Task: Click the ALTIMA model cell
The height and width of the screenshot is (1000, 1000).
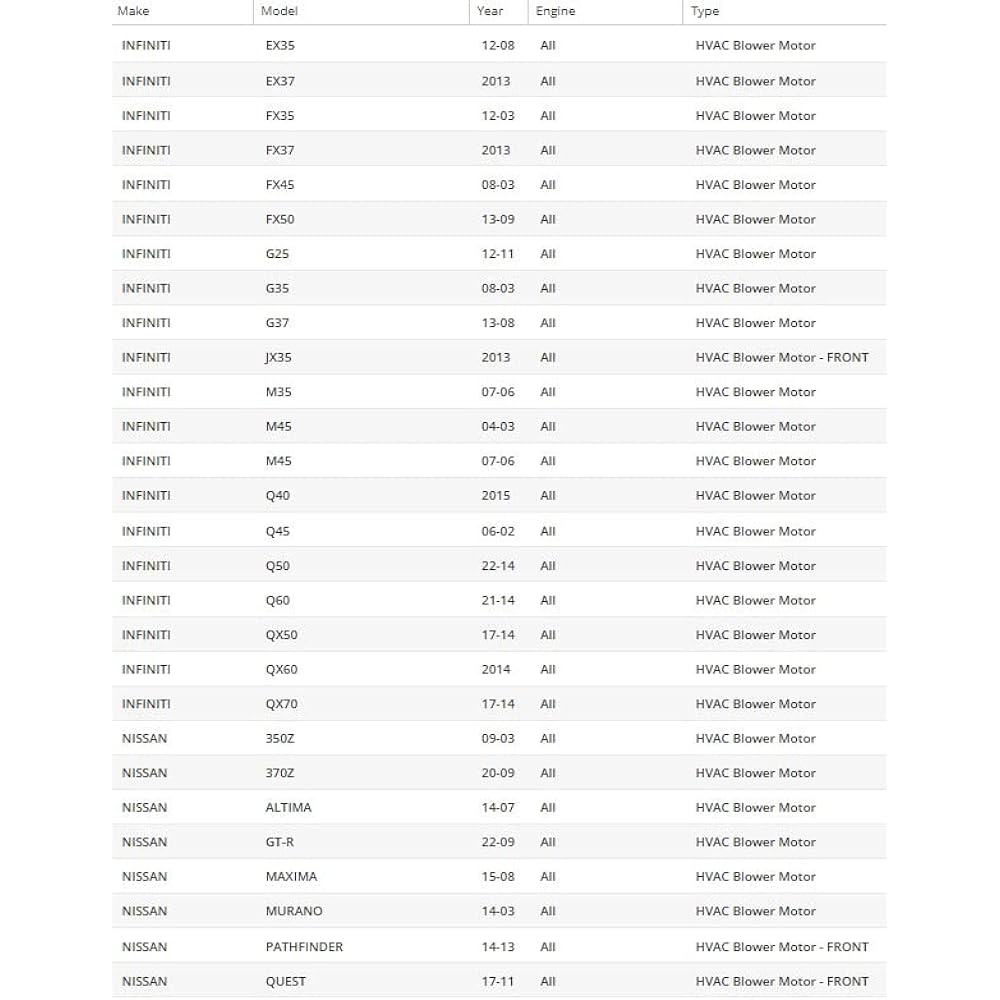Action: (288, 807)
